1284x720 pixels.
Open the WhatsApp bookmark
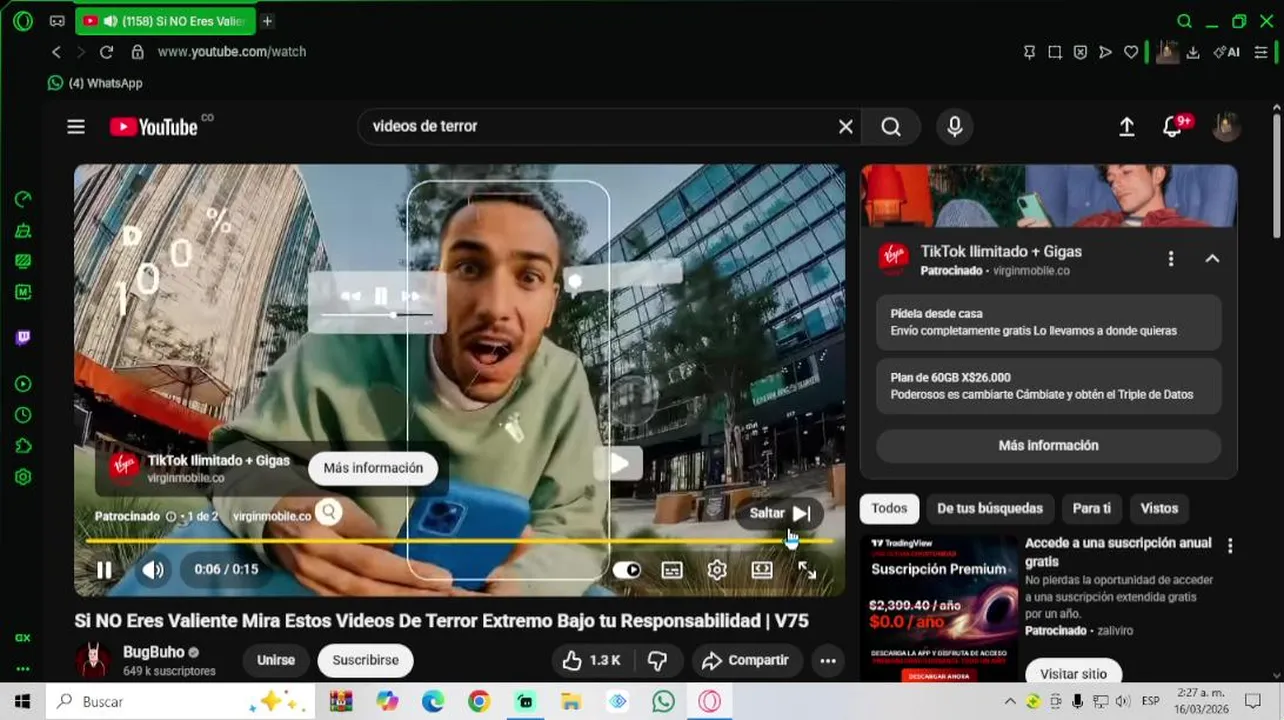pos(96,83)
